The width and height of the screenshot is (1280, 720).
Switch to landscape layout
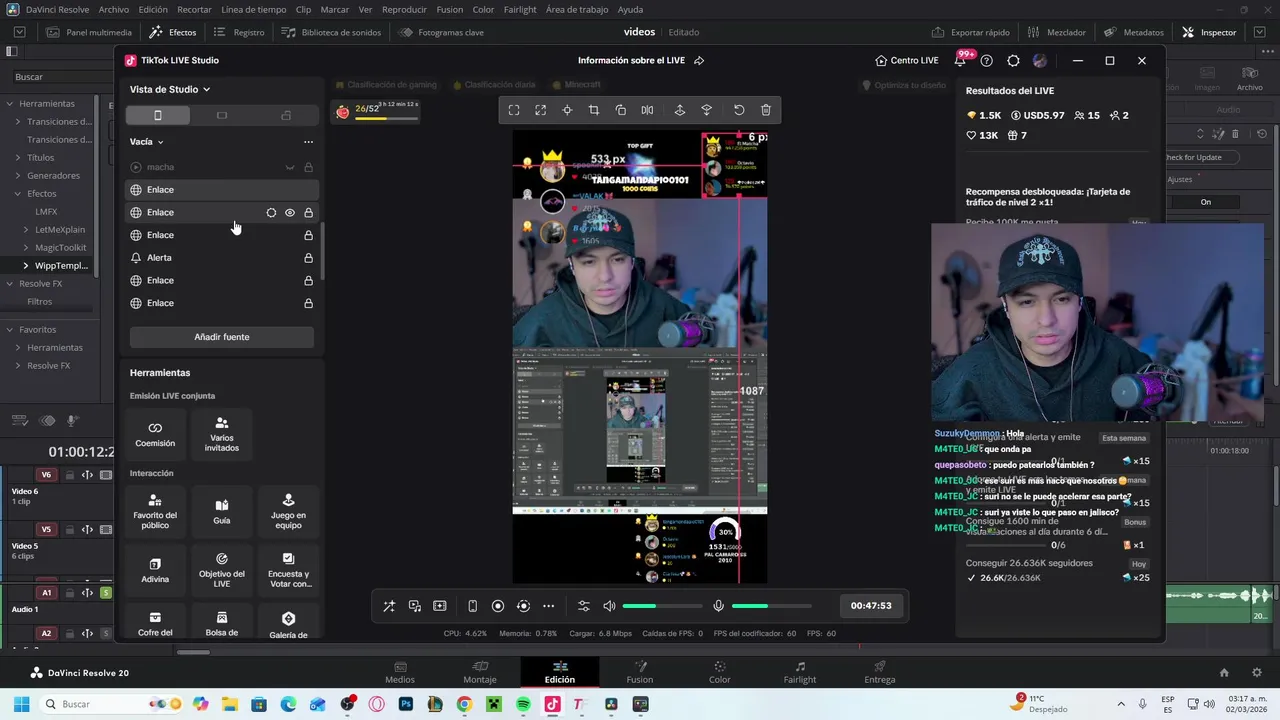point(222,116)
